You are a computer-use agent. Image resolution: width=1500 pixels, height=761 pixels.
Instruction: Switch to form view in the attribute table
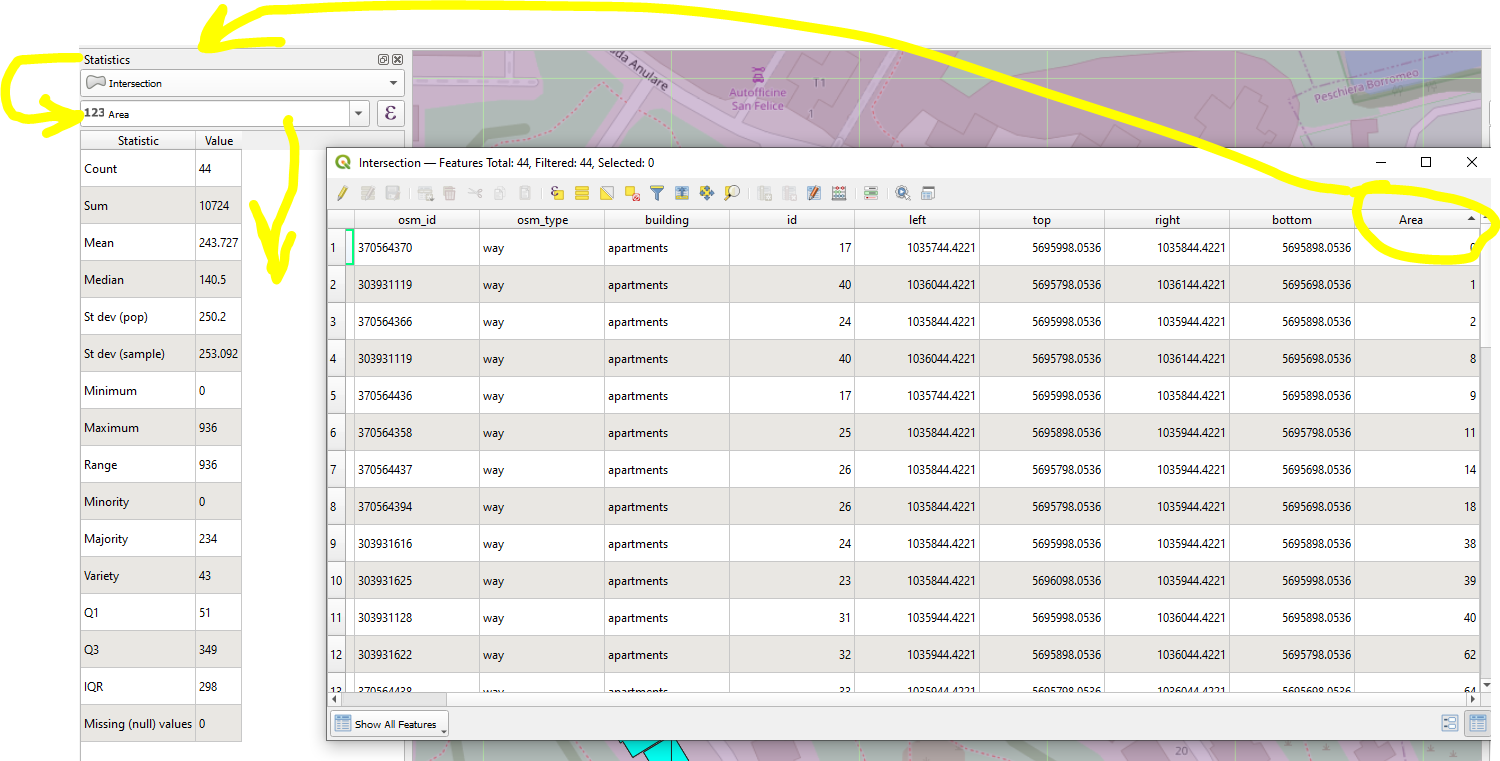click(1450, 724)
